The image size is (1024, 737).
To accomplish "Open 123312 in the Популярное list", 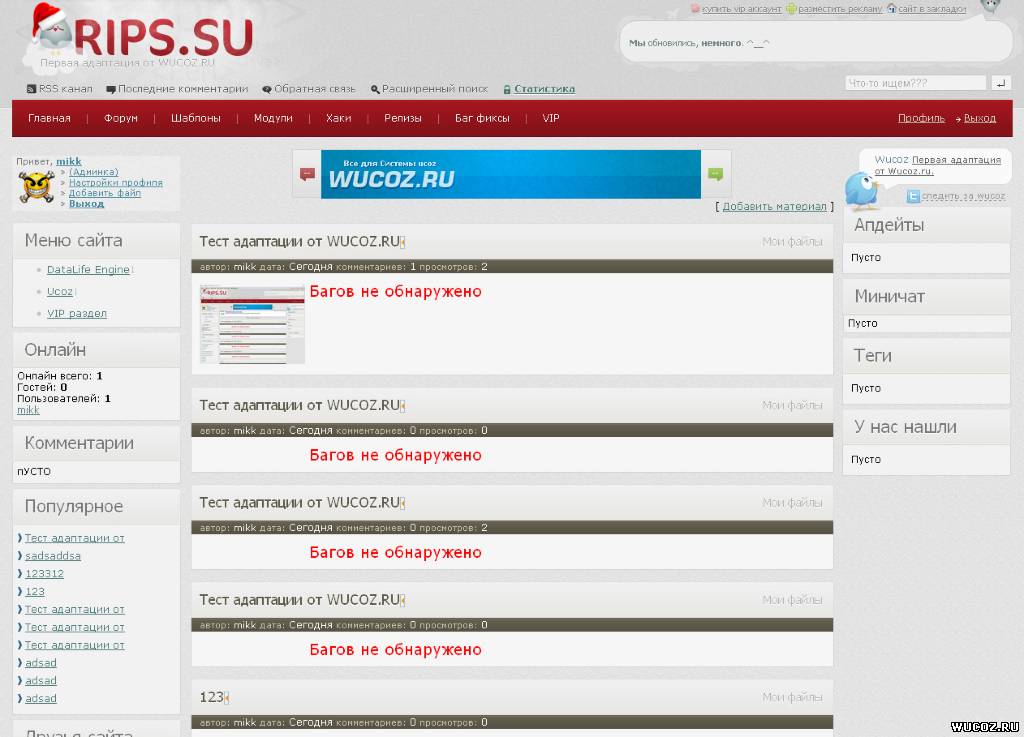I will (x=44, y=574).
